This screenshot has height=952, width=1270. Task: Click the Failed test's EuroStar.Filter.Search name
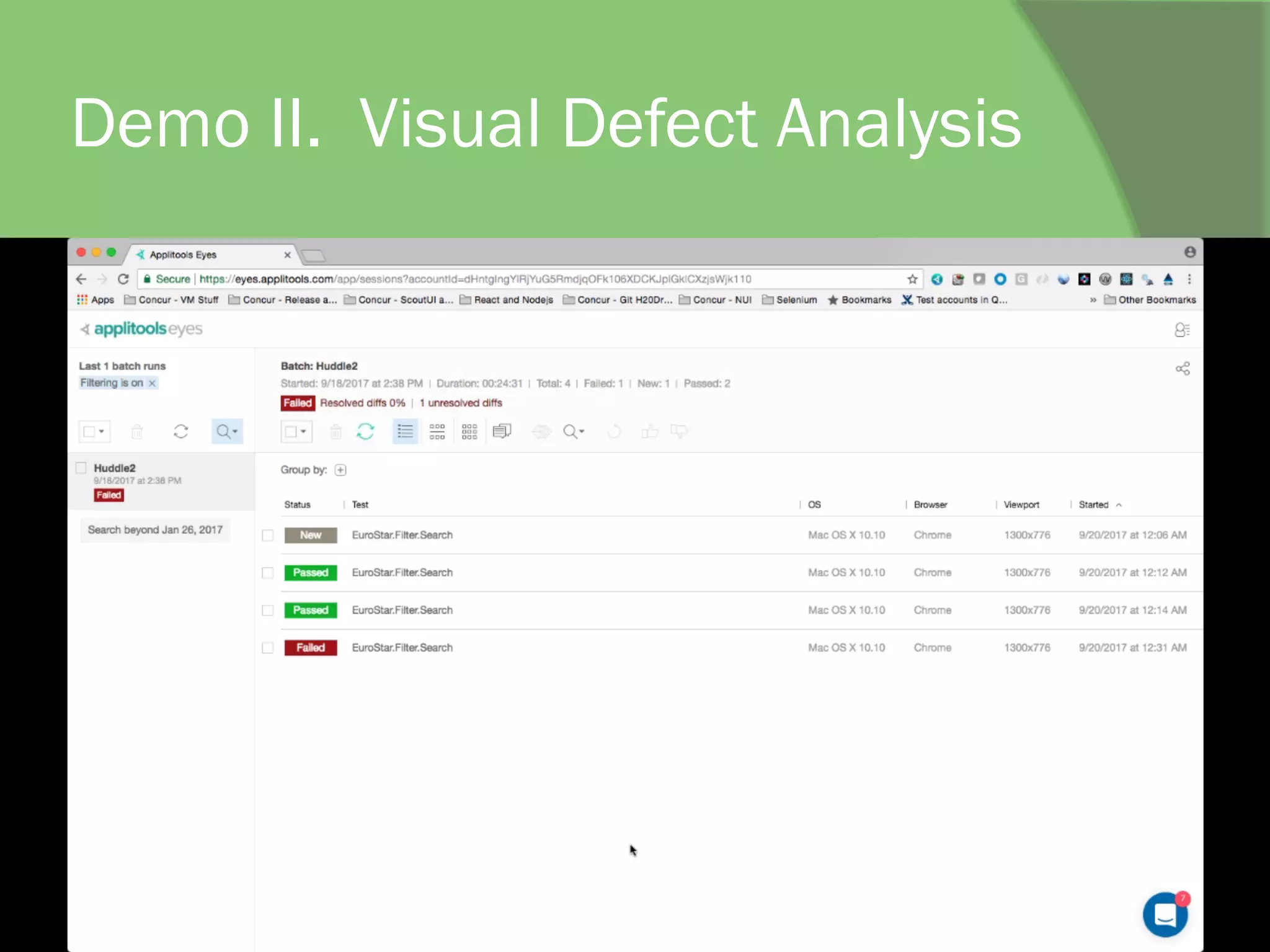[x=402, y=648]
